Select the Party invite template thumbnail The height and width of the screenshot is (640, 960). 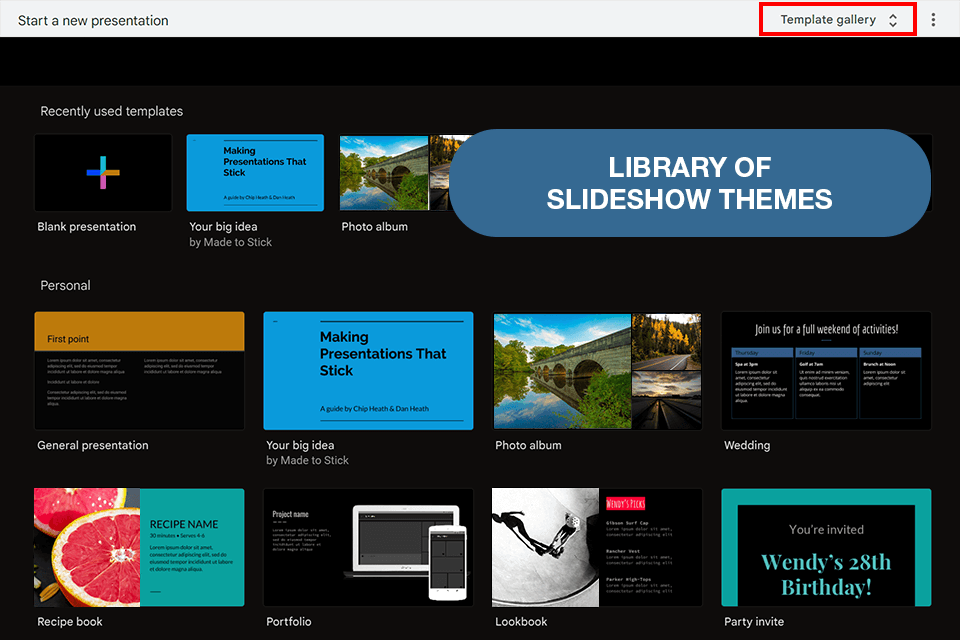tap(827, 548)
